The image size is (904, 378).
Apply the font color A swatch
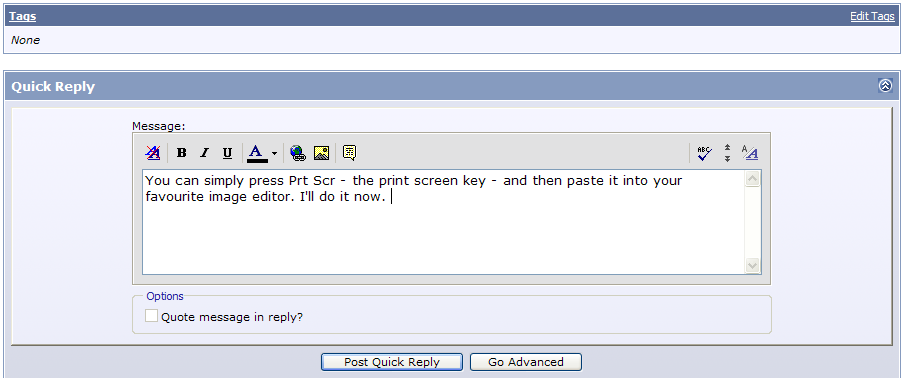coord(257,153)
